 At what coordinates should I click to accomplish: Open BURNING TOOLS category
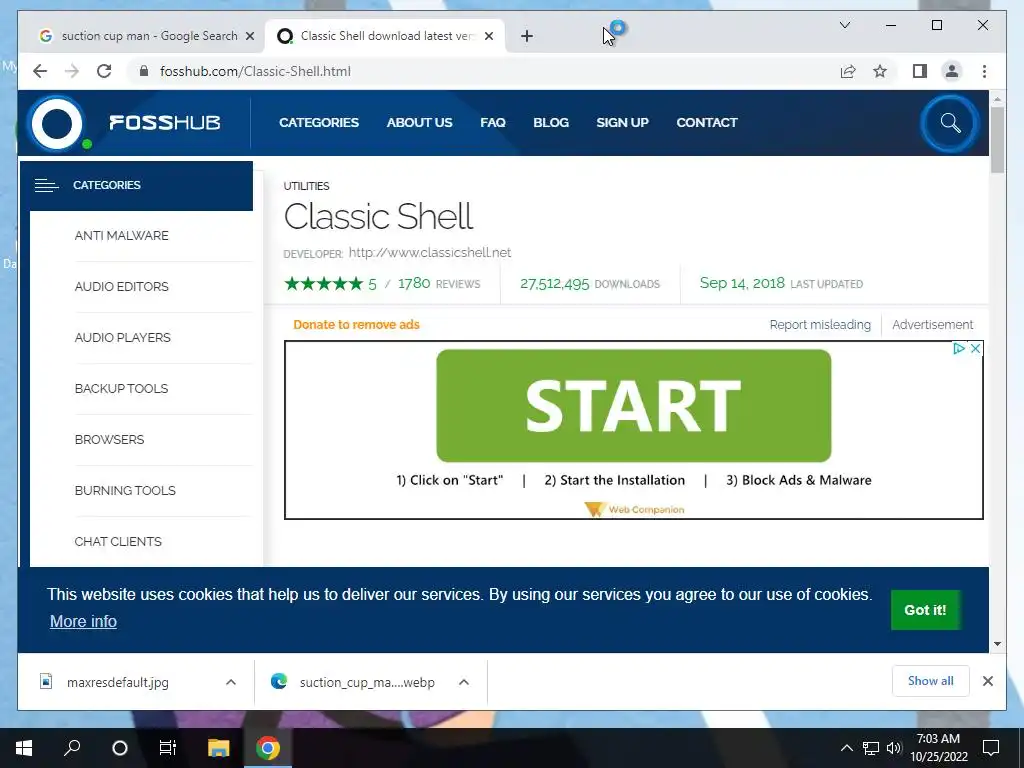coord(125,490)
